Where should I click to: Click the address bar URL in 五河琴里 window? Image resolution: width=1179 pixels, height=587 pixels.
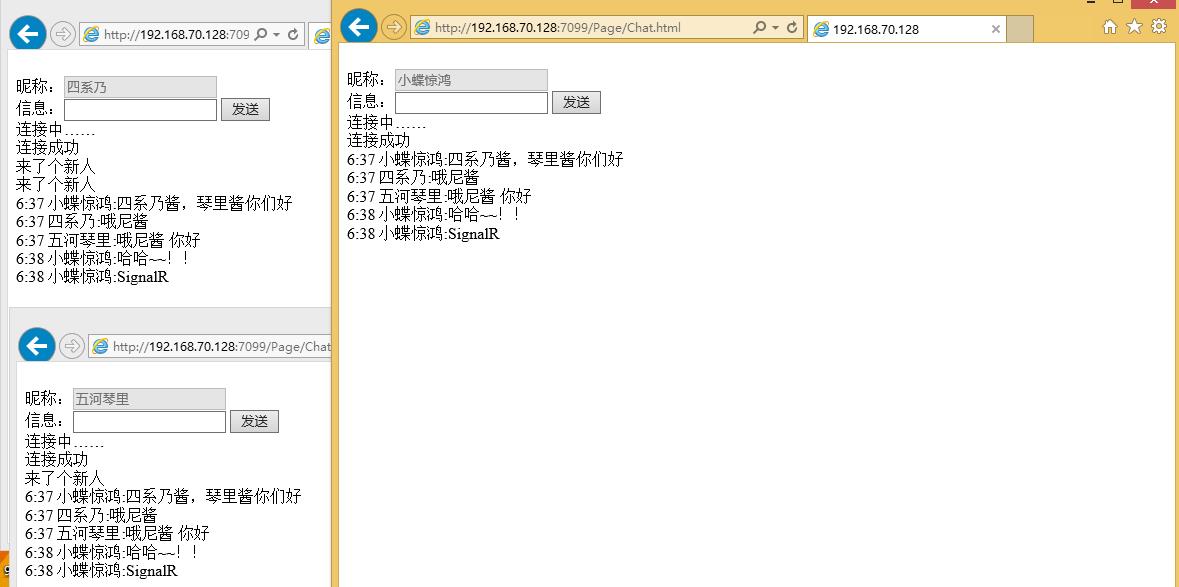click(222, 346)
